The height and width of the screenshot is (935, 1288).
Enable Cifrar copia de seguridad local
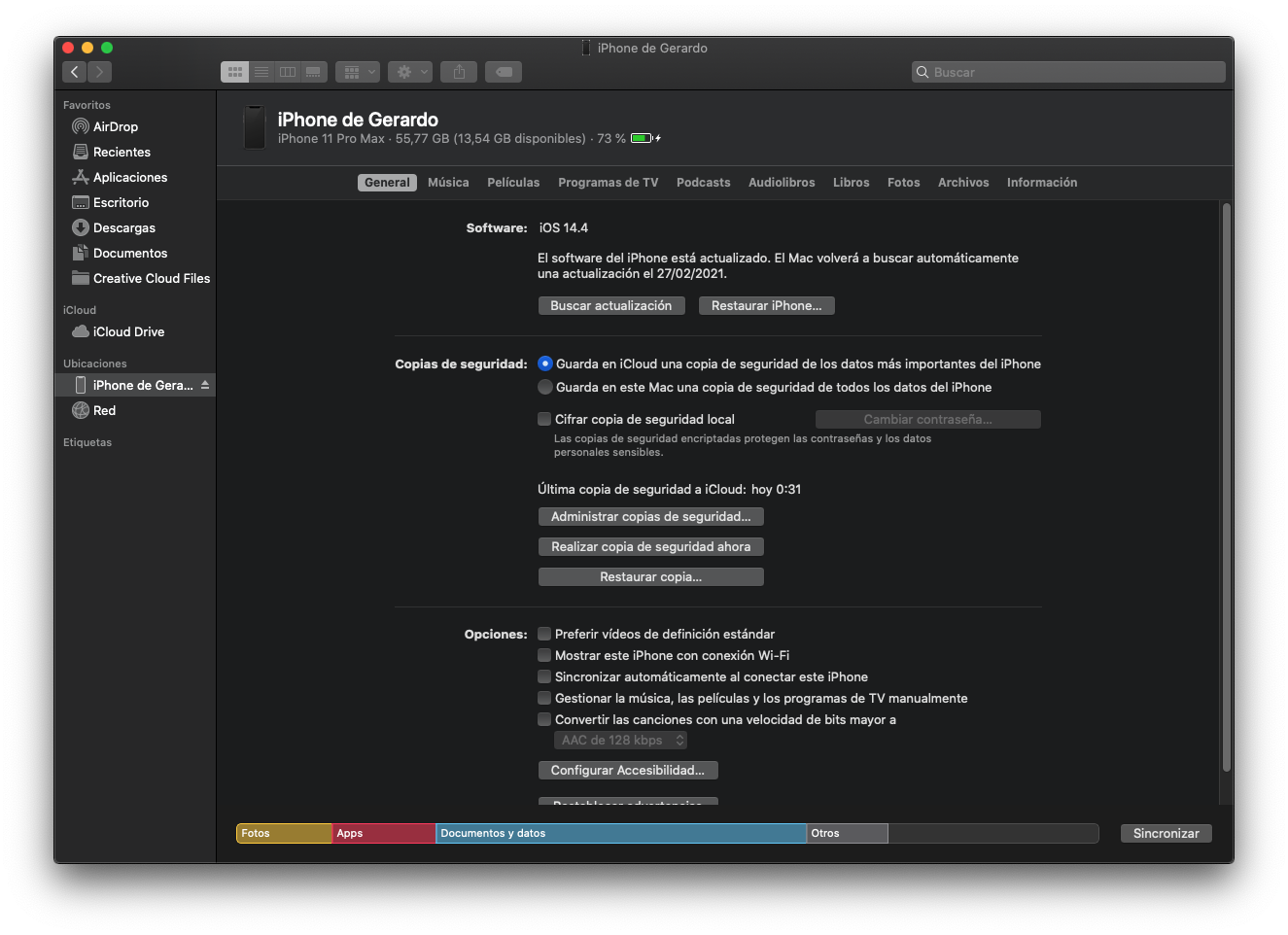[544, 419]
